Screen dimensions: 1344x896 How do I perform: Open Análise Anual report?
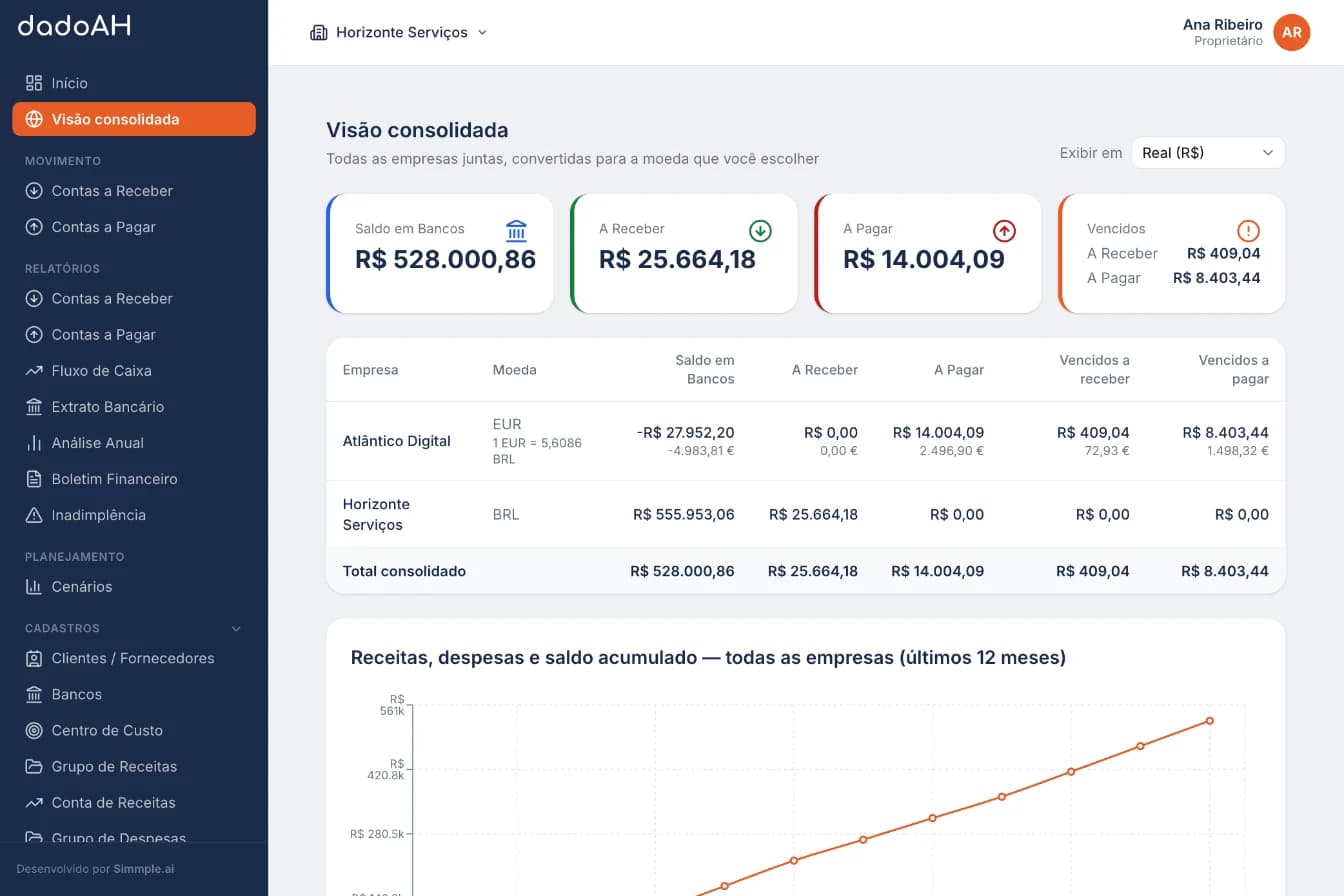click(134, 443)
